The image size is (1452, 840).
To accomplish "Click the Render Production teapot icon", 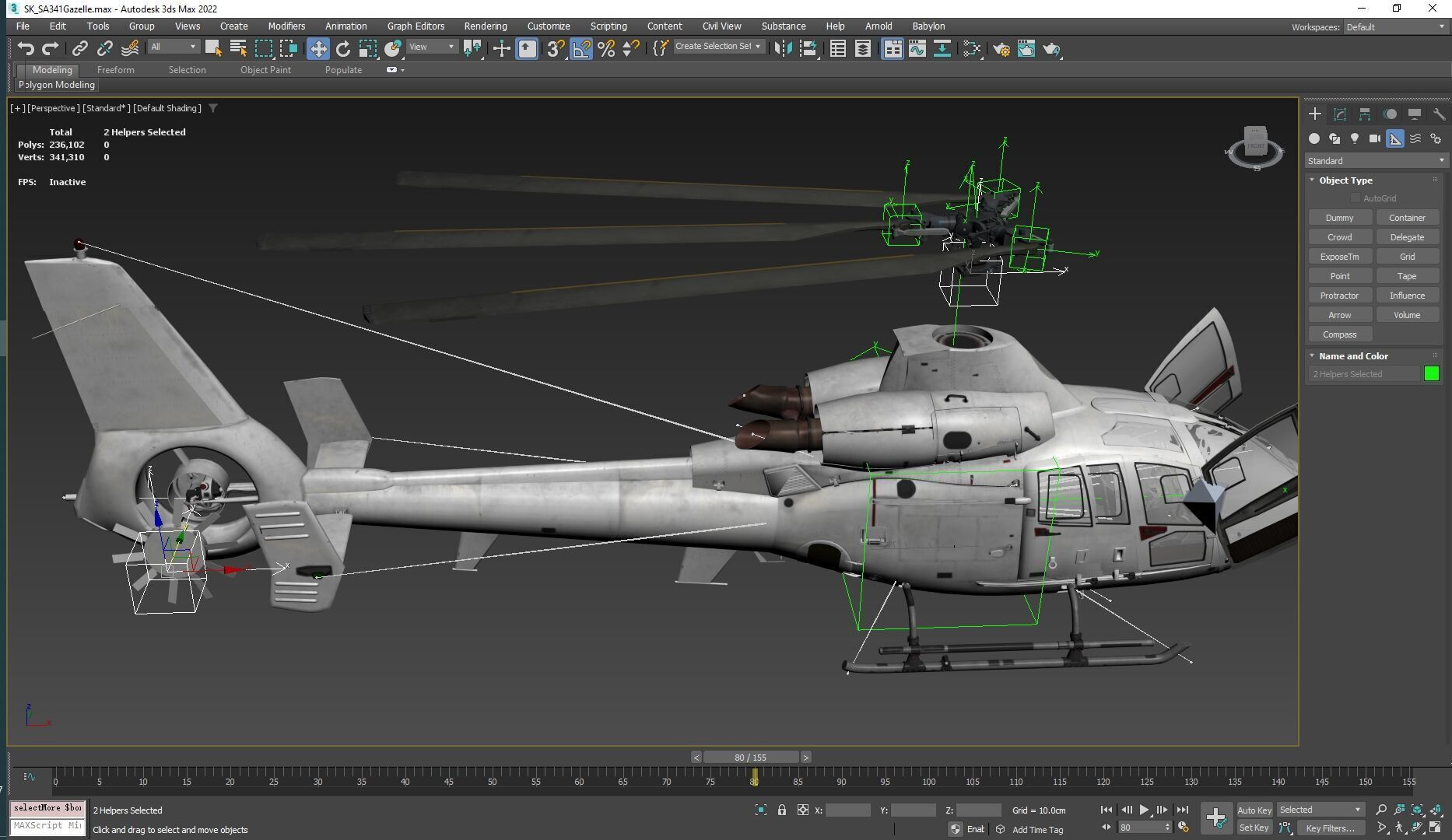I will point(1052,49).
